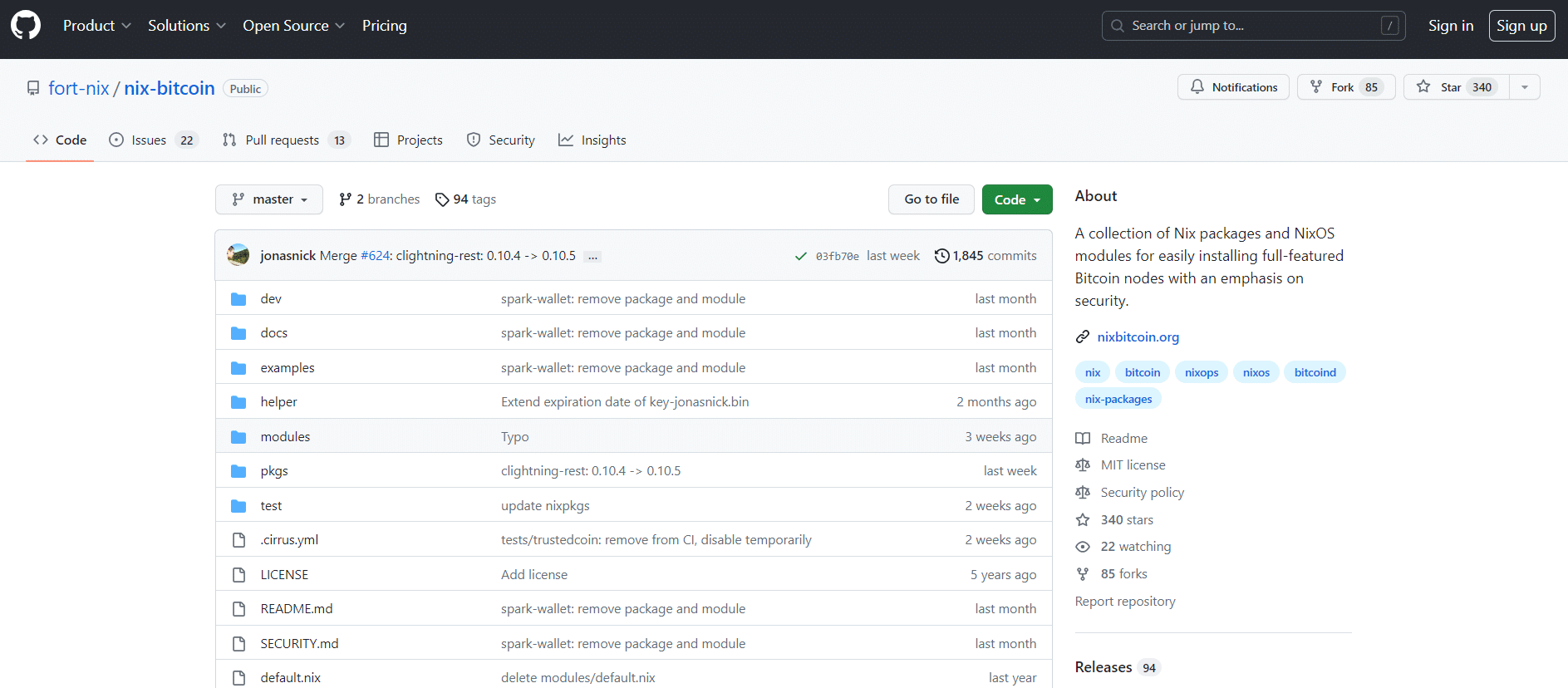The image size is (1568, 688).
Task: Open the master branch selector
Action: pos(269,199)
